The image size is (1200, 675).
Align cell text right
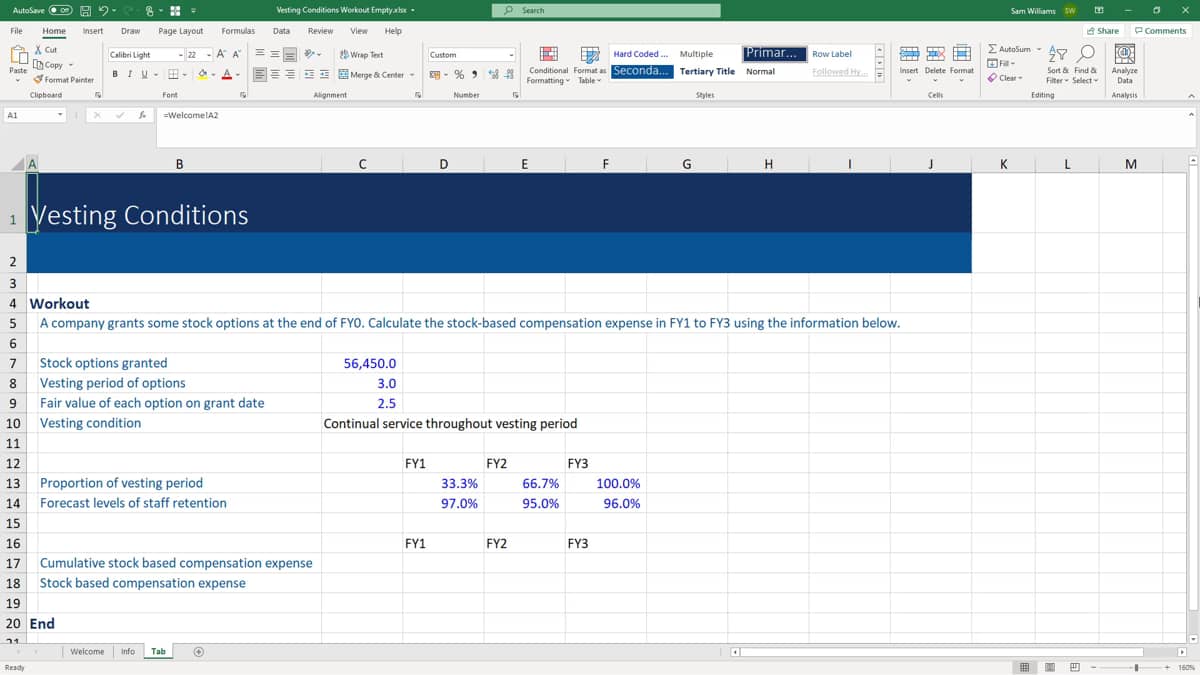[289, 75]
